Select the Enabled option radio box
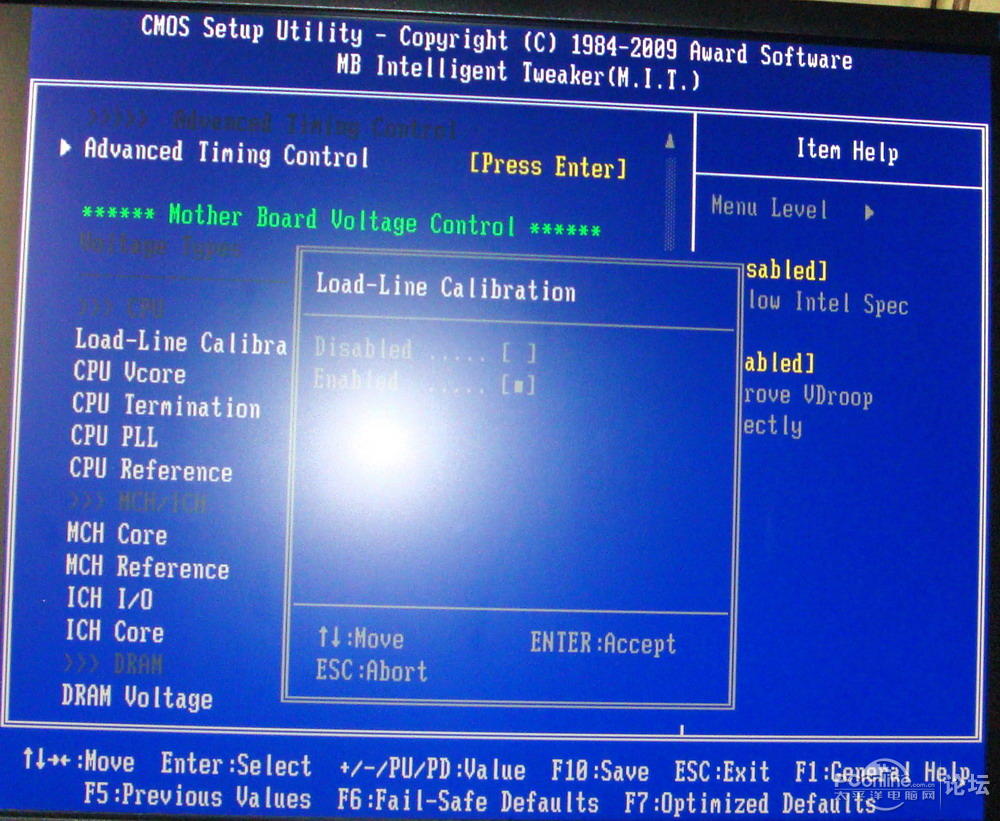 coord(519,384)
